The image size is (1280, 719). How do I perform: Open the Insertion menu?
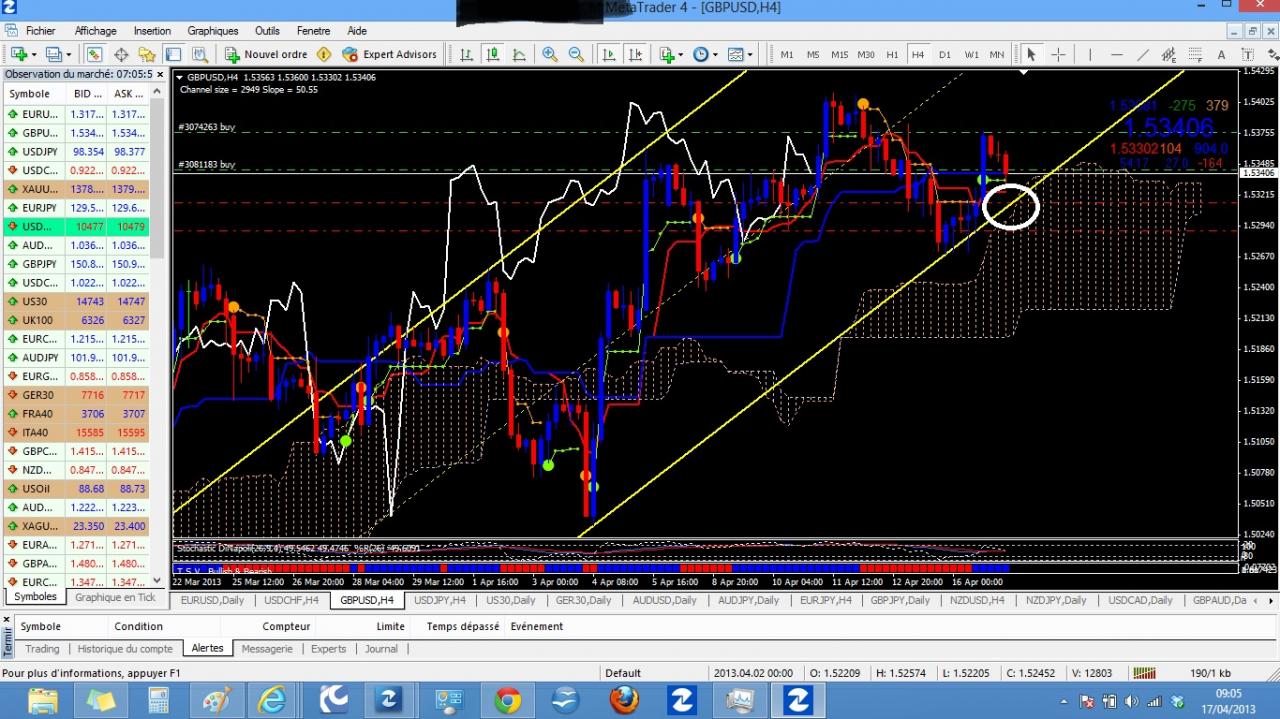tap(152, 31)
